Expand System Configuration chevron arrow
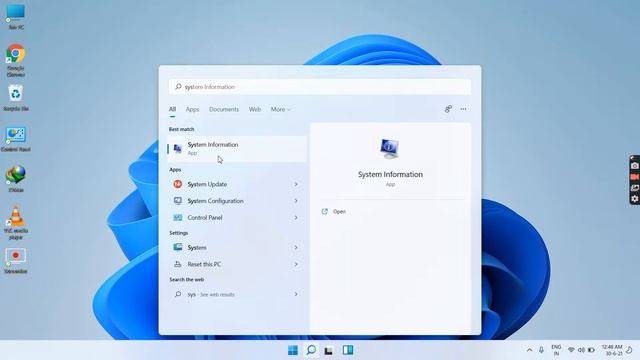The height and width of the screenshot is (360, 640). tap(296, 201)
